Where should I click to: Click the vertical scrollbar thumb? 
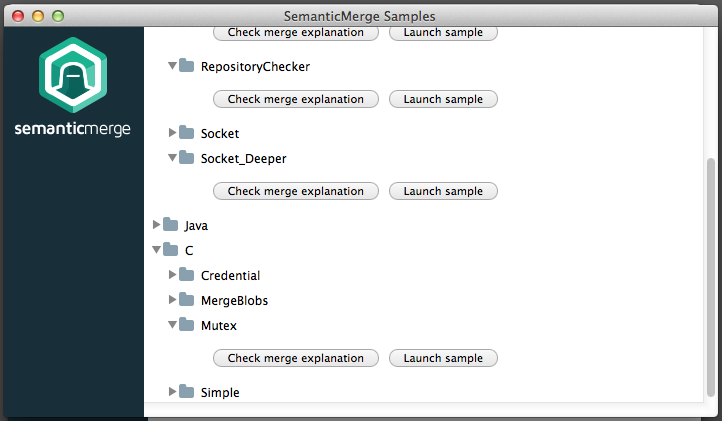(711, 275)
